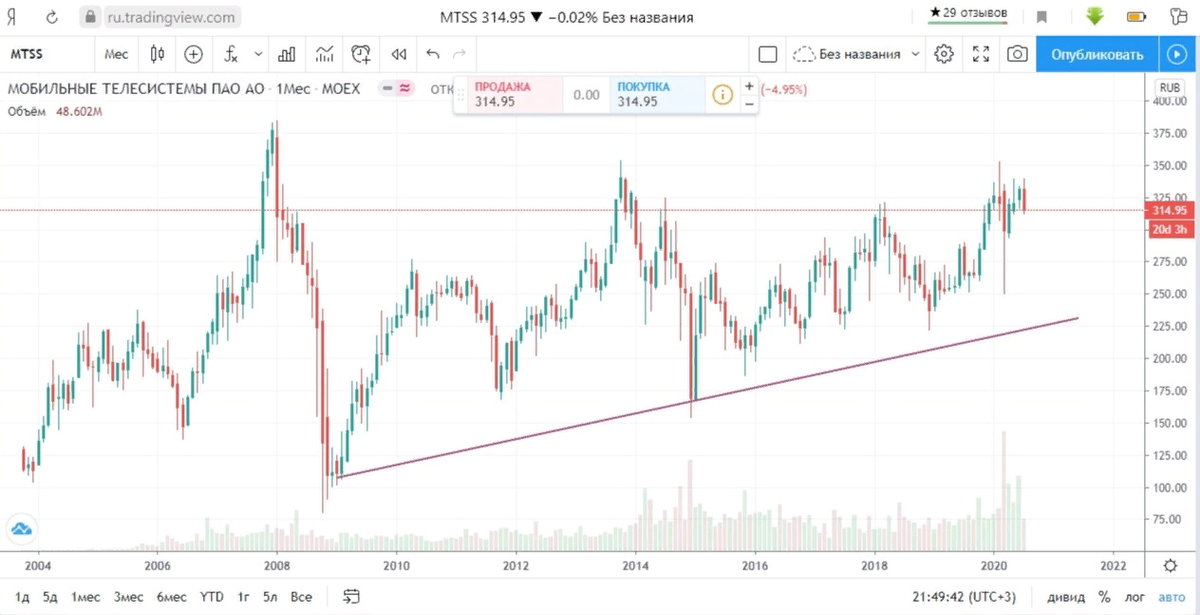
Task: Select chart layout square icon
Action: (x=768, y=54)
